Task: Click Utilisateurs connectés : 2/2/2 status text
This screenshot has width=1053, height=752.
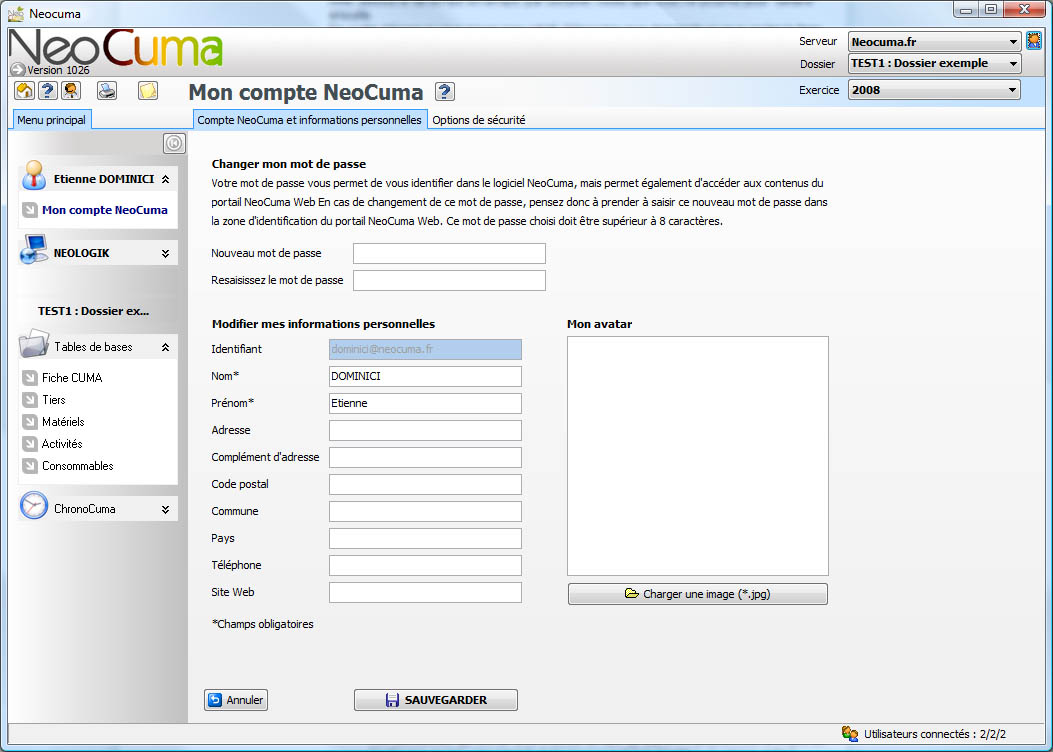Action: tap(935, 734)
